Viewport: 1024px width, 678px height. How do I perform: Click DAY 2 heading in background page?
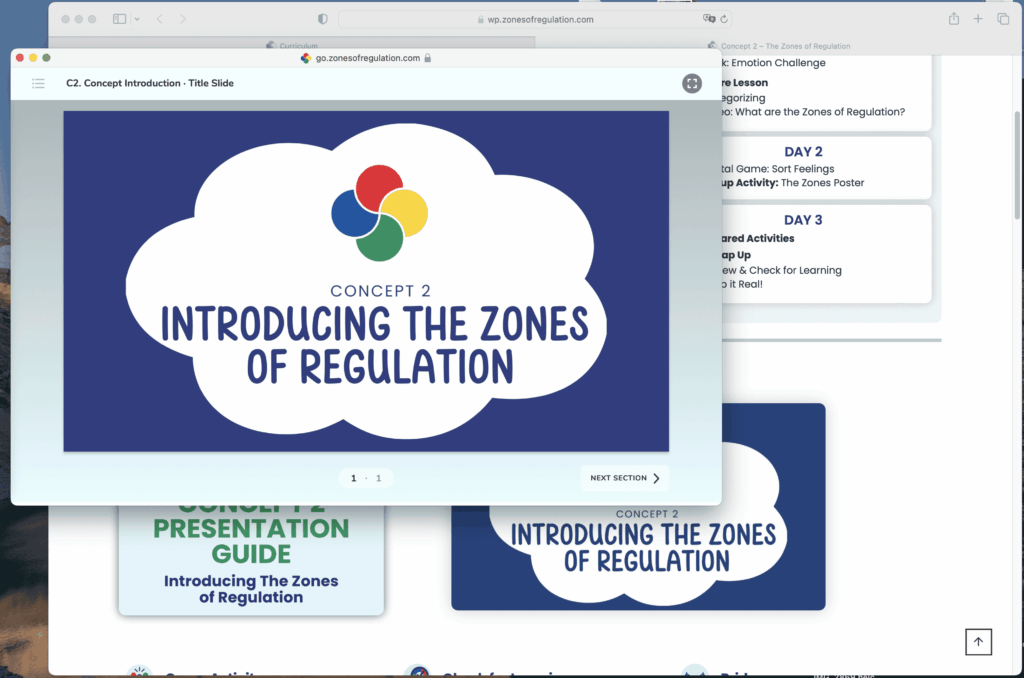[x=803, y=152]
